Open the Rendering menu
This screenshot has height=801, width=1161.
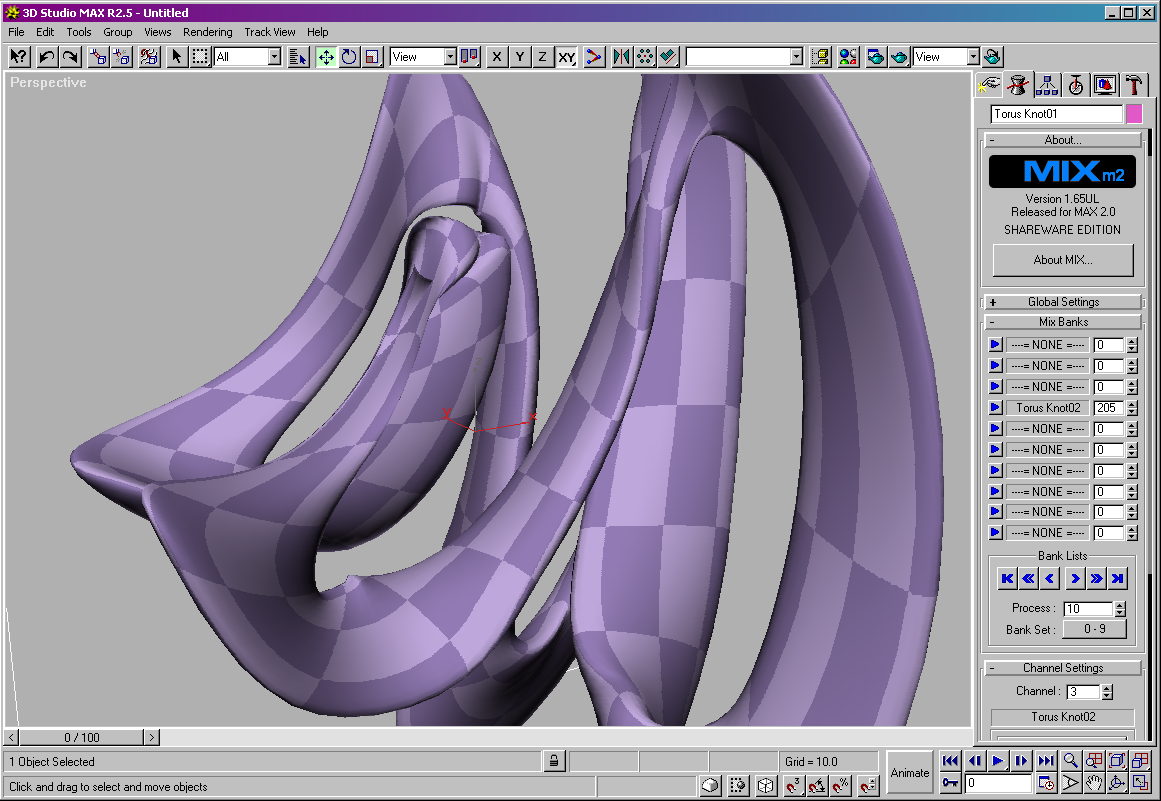click(207, 32)
